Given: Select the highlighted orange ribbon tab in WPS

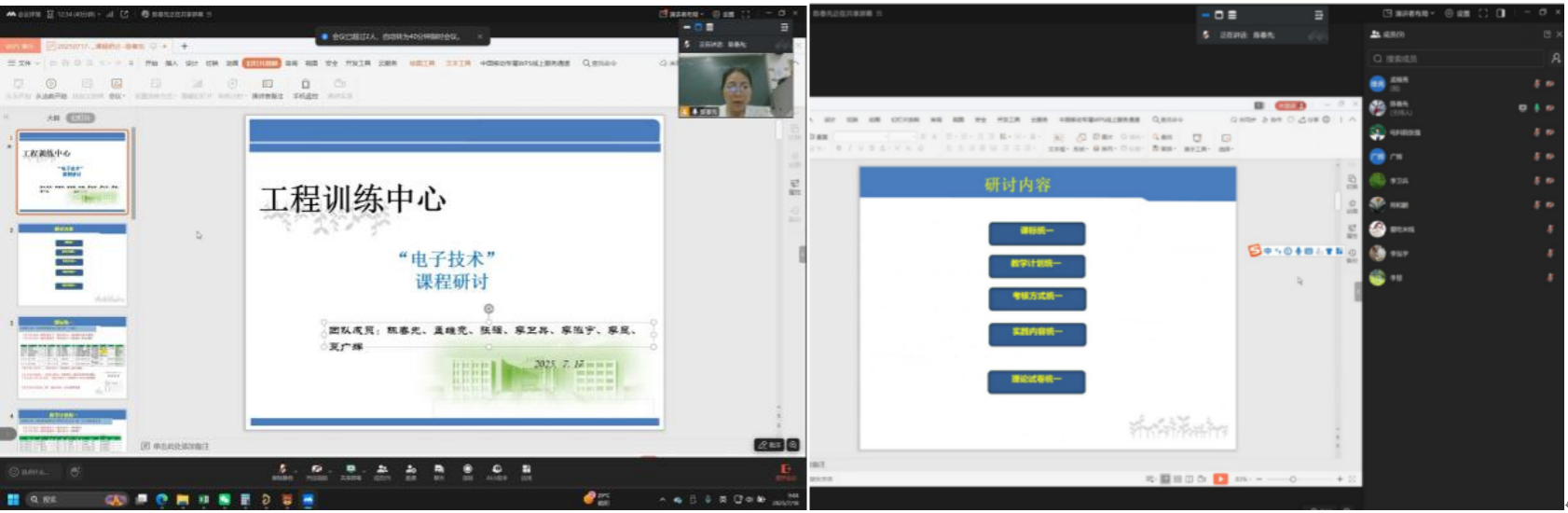Looking at the screenshot, I should pyautogui.click(x=261, y=63).
